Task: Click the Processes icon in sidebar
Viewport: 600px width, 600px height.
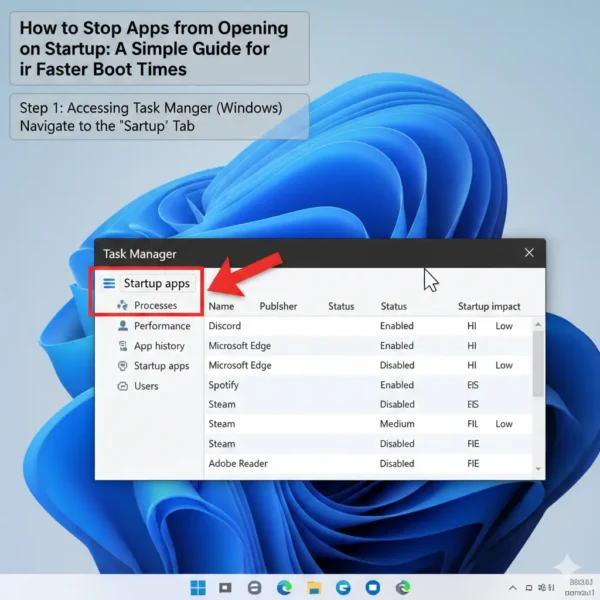Action: point(122,305)
